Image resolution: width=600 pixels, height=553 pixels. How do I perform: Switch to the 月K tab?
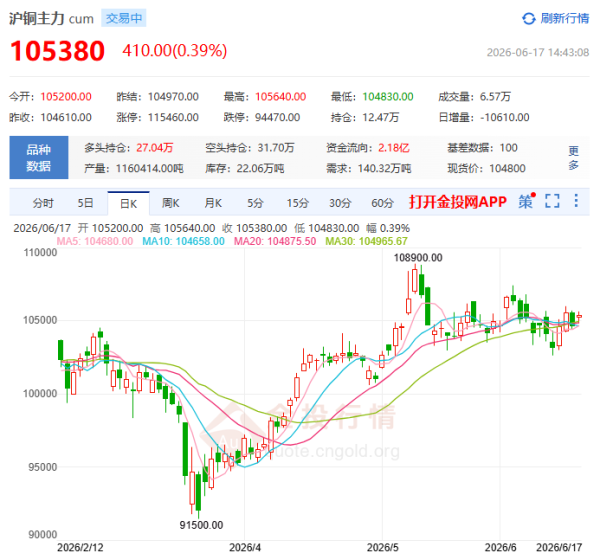point(213,203)
